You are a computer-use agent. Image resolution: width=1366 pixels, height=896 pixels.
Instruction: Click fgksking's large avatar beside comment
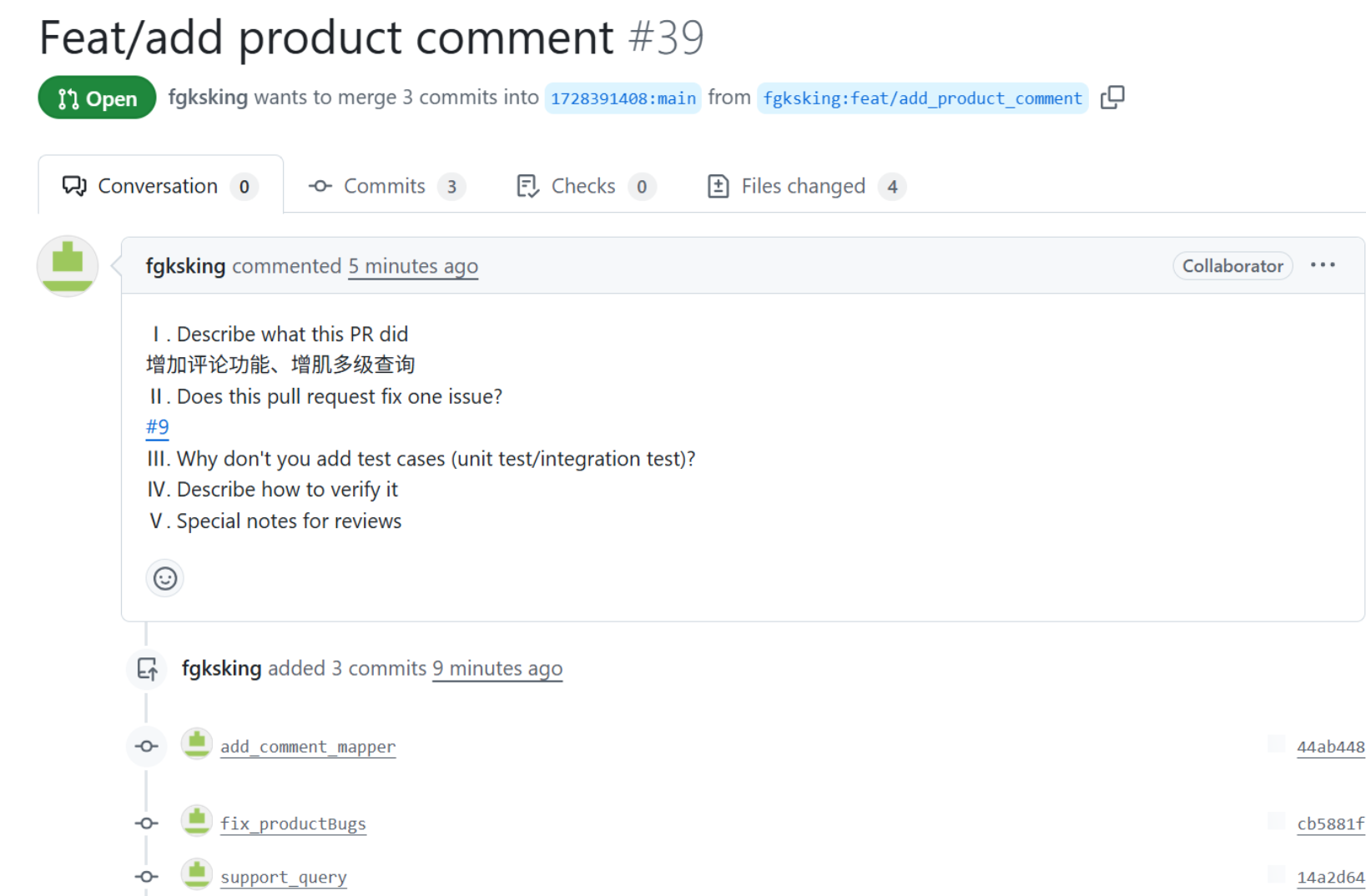(x=68, y=266)
